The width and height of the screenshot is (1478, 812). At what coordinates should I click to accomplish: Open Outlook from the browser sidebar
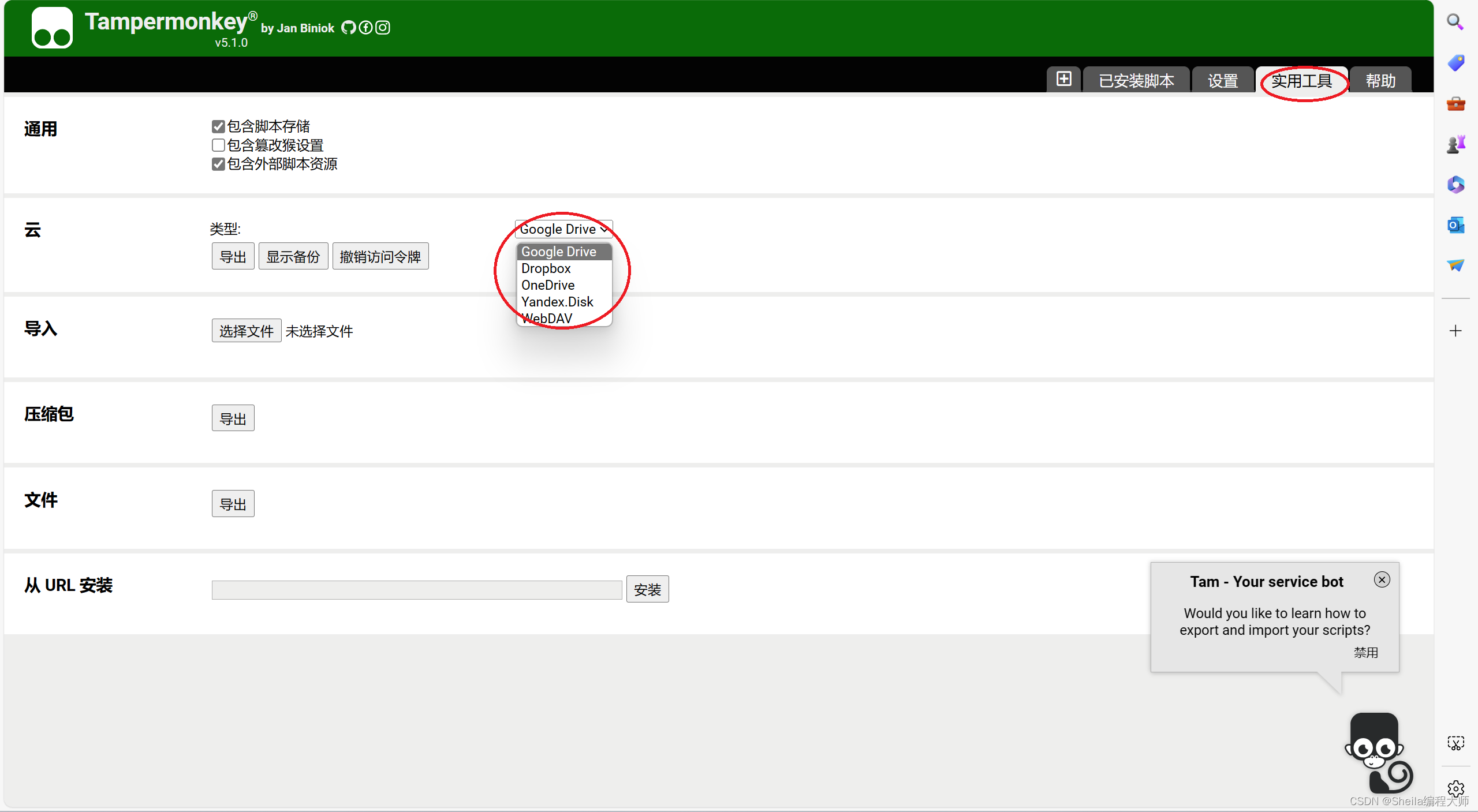click(x=1455, y=225)
